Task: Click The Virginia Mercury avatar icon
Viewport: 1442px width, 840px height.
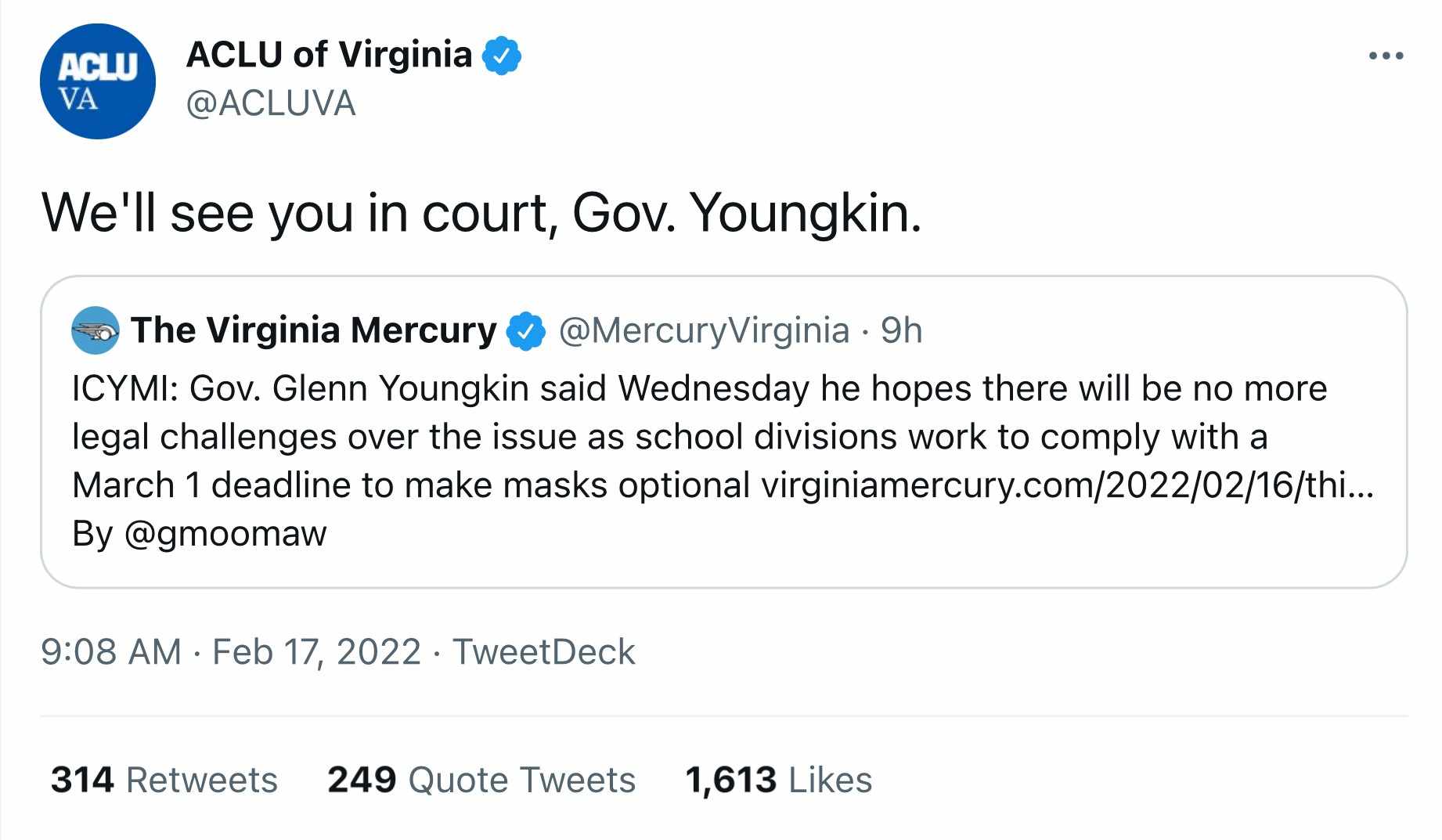Action: (x=95, y=330)
